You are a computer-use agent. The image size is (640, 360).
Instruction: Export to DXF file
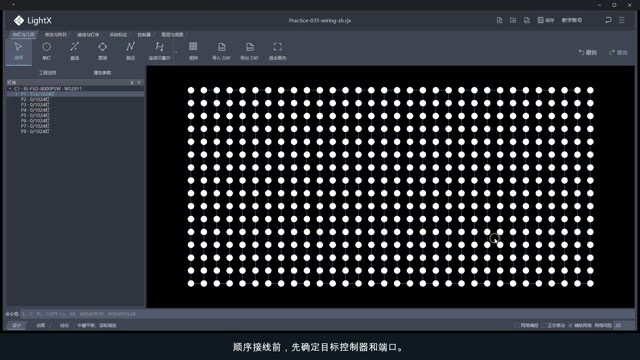click(x=249, y=51)
